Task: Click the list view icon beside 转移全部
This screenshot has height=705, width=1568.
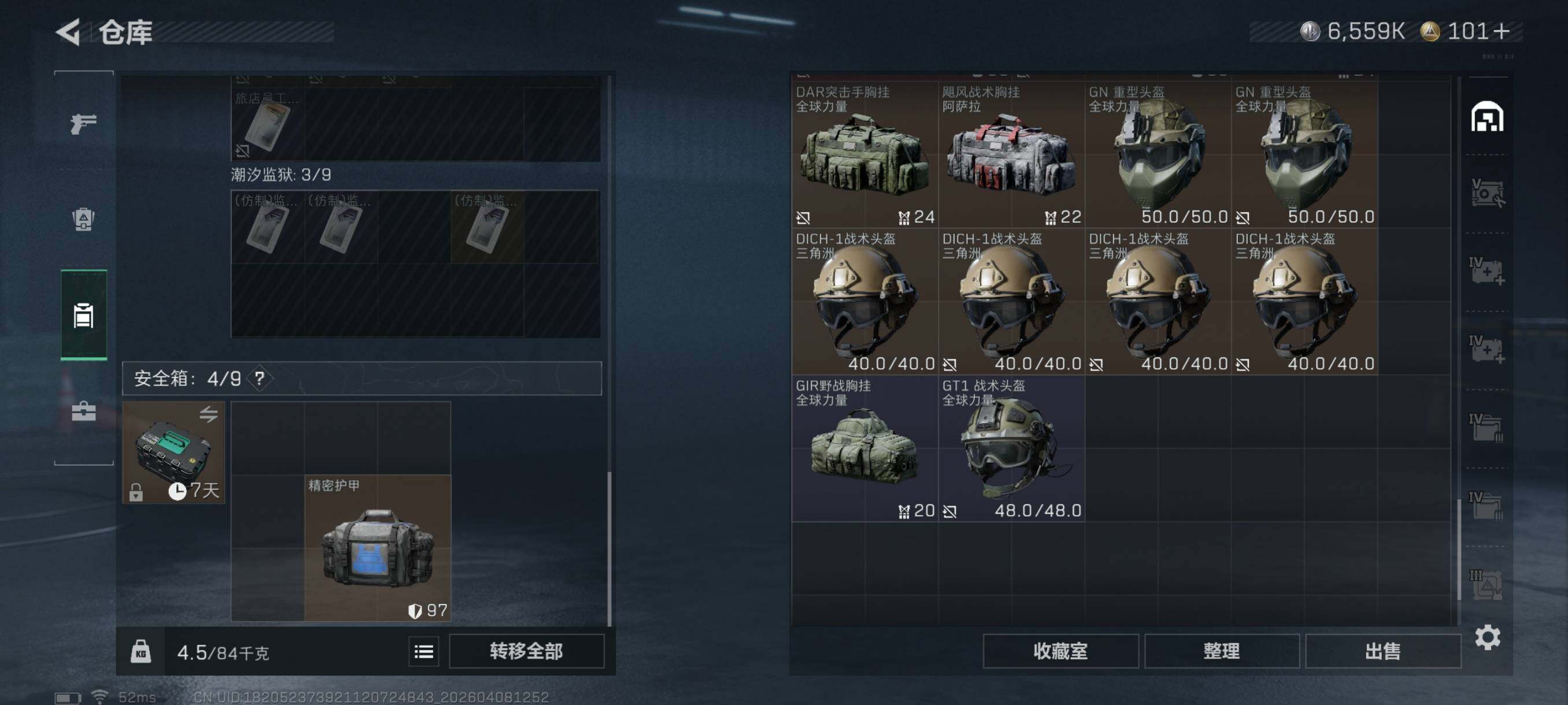Action: (424, 651)
